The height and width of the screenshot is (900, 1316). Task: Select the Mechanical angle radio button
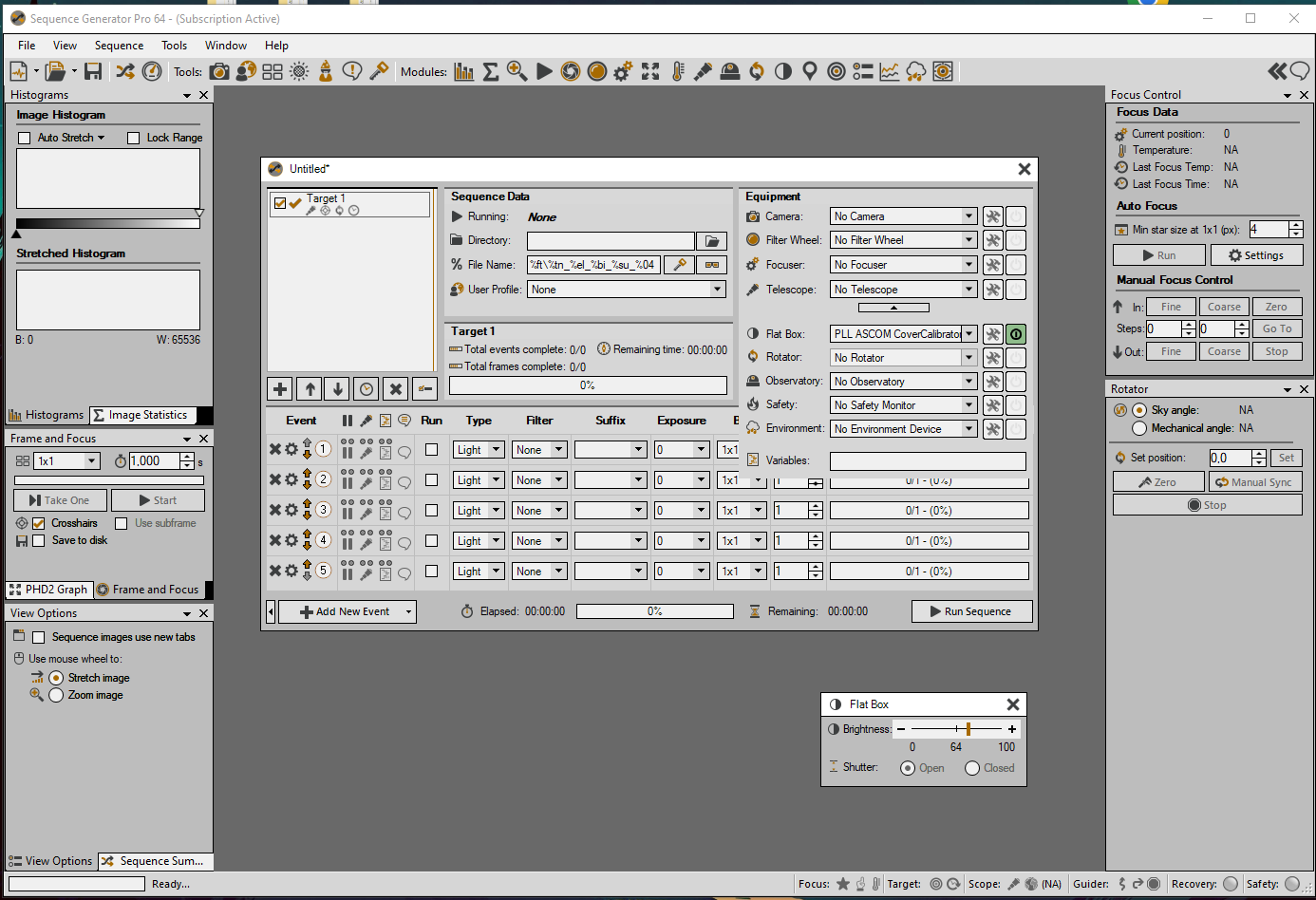coord(1139,428)
